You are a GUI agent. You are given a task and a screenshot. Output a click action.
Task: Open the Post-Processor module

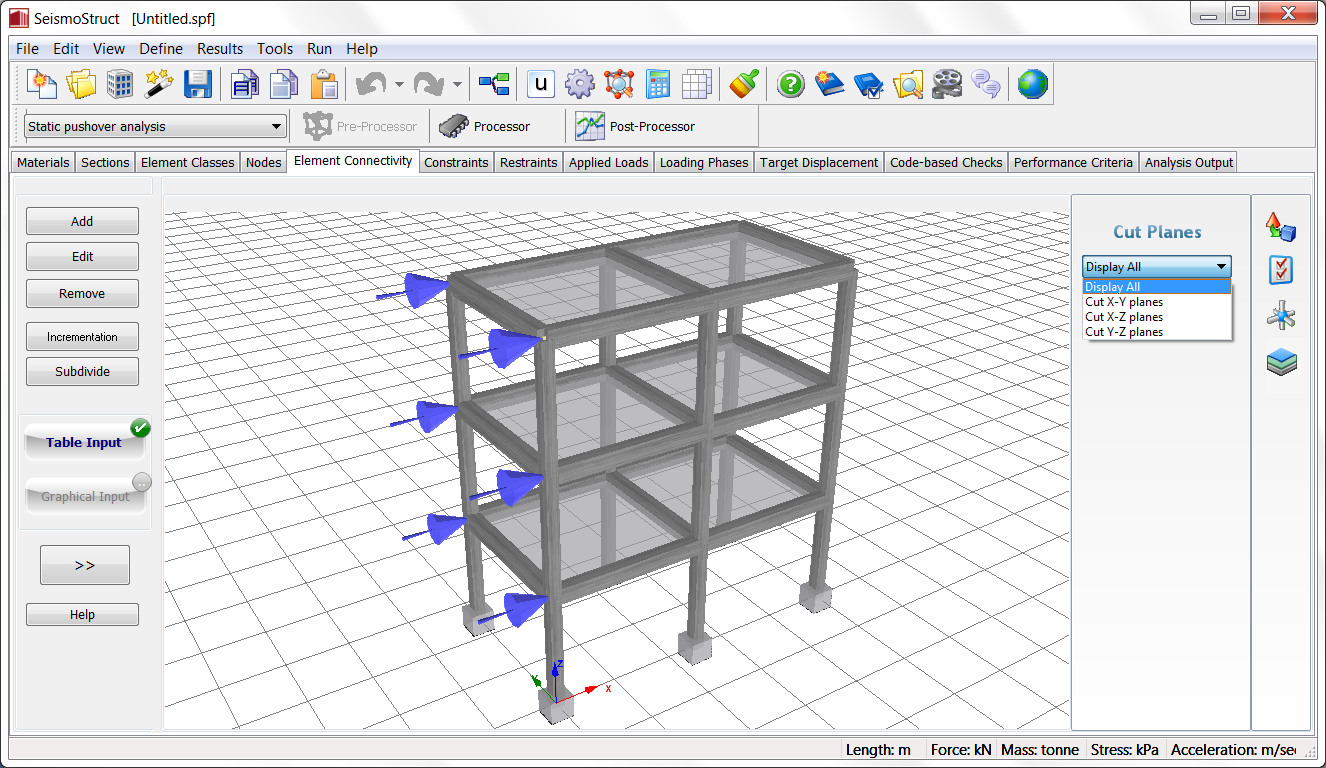click(636, 127)
